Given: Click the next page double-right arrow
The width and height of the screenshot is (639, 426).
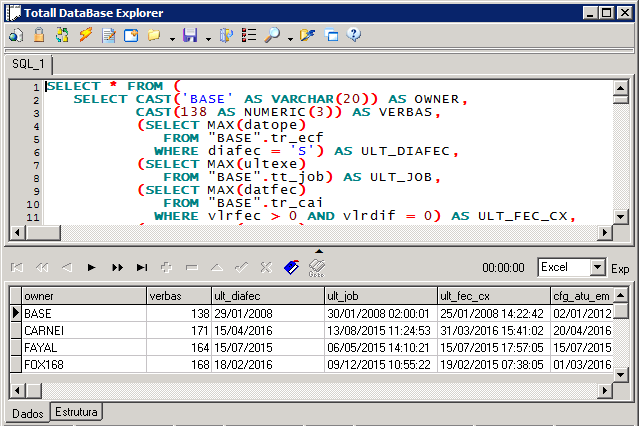Looking at the screenshot, I should pos(117,267).
